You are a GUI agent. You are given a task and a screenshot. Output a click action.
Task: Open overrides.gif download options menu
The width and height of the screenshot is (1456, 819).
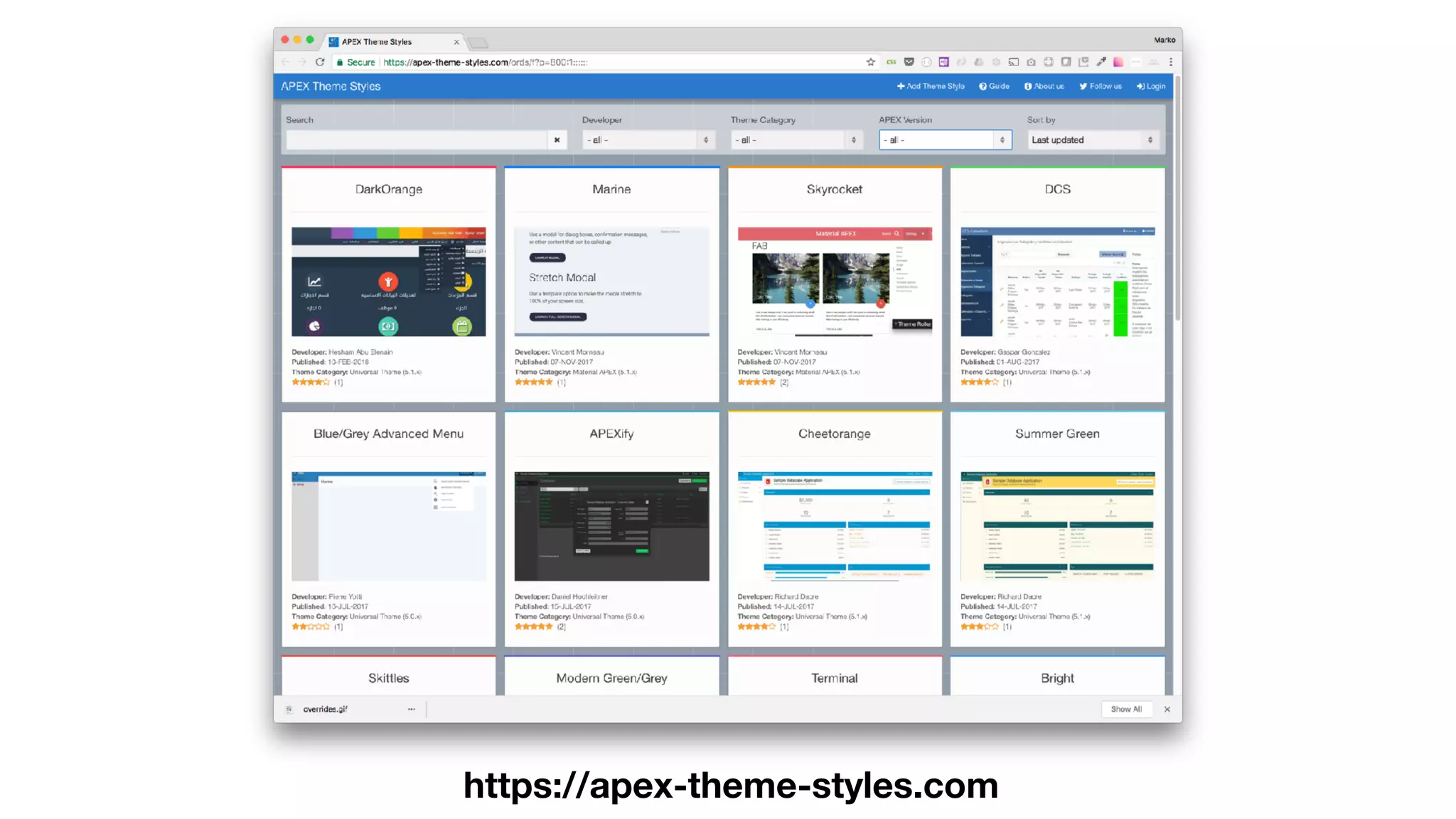pos(412,710)
